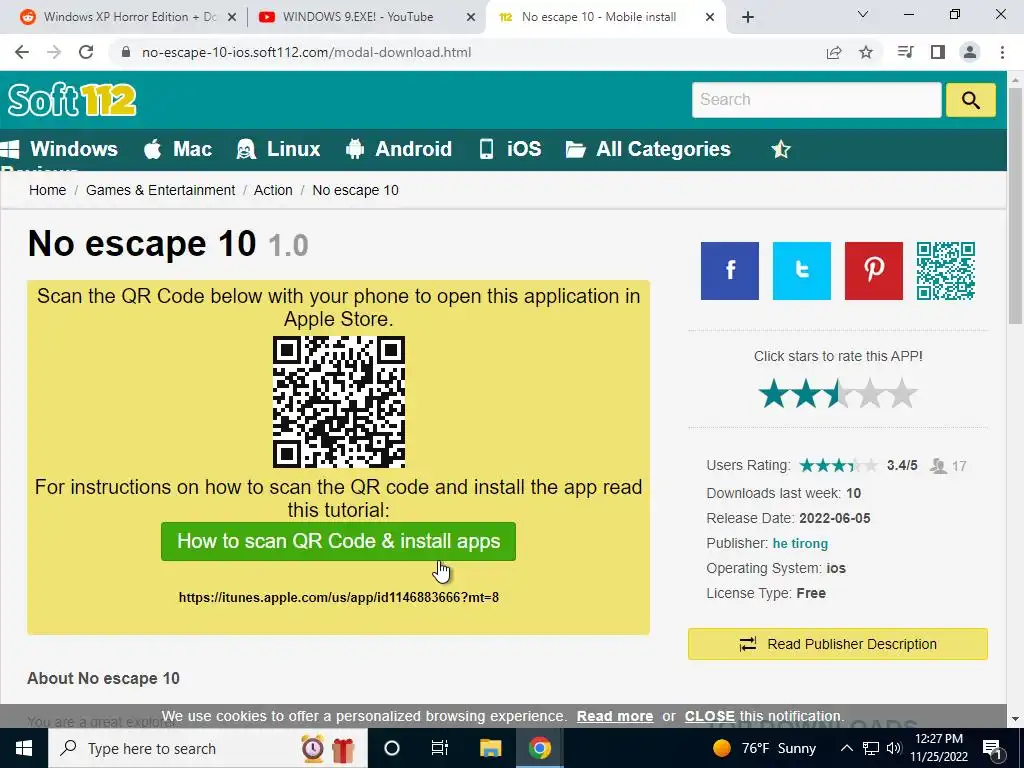The height and width of the screenshot is (768, 1024).
Task: Click the star icon after All Categories
Action: click(781, 150)
